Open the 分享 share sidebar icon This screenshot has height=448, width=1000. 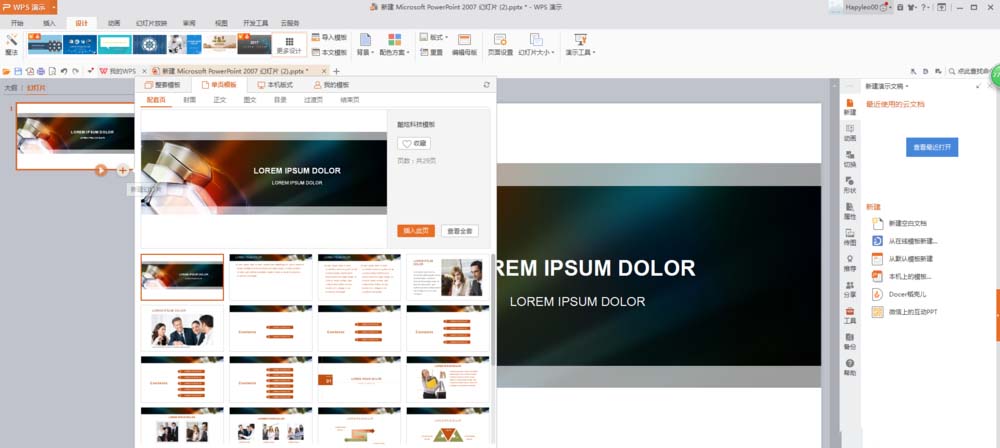[849, 288]
